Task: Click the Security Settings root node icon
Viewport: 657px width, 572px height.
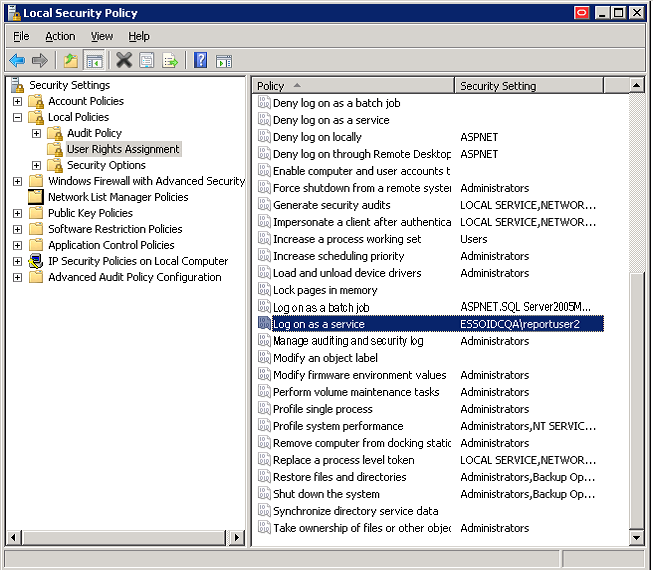Action: pos(18,85)
